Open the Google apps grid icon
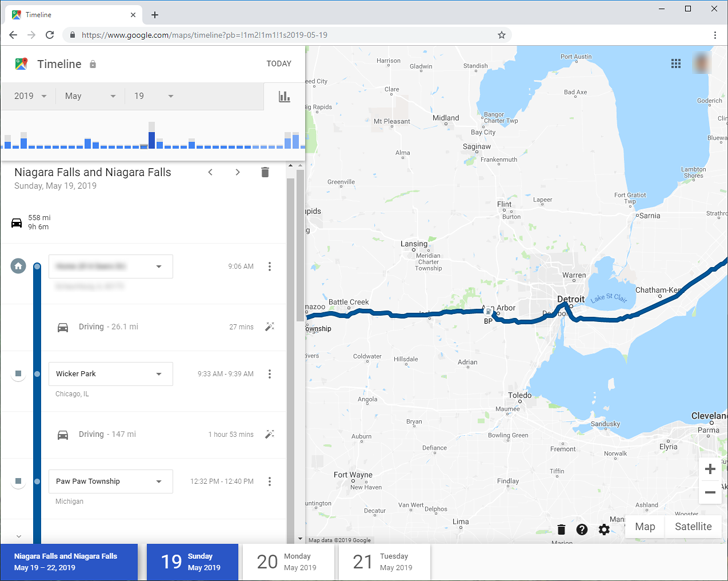 tap(676, 63)
